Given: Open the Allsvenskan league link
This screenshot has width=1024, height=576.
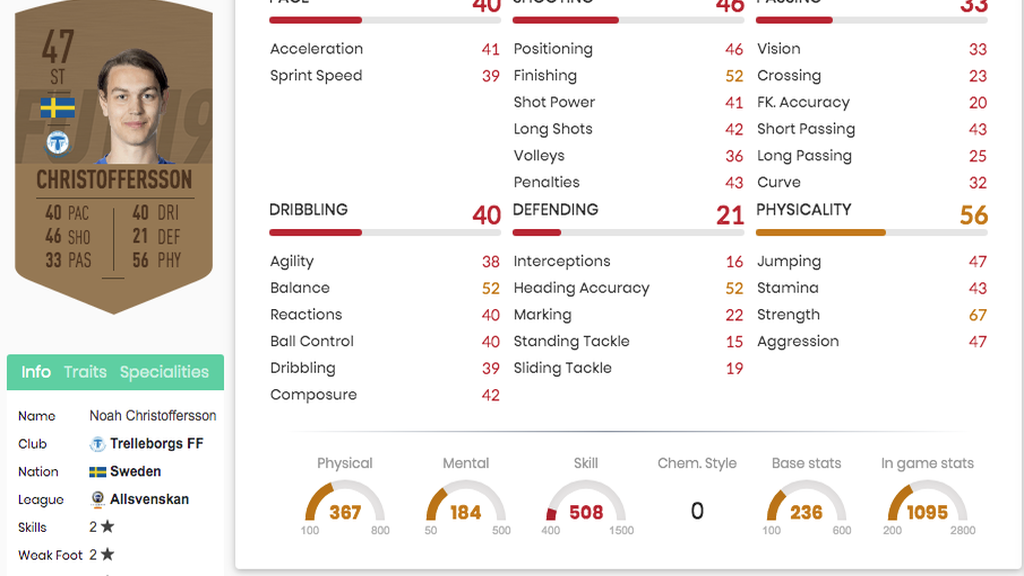Looking at the screenshot, I should click(150, 500).
